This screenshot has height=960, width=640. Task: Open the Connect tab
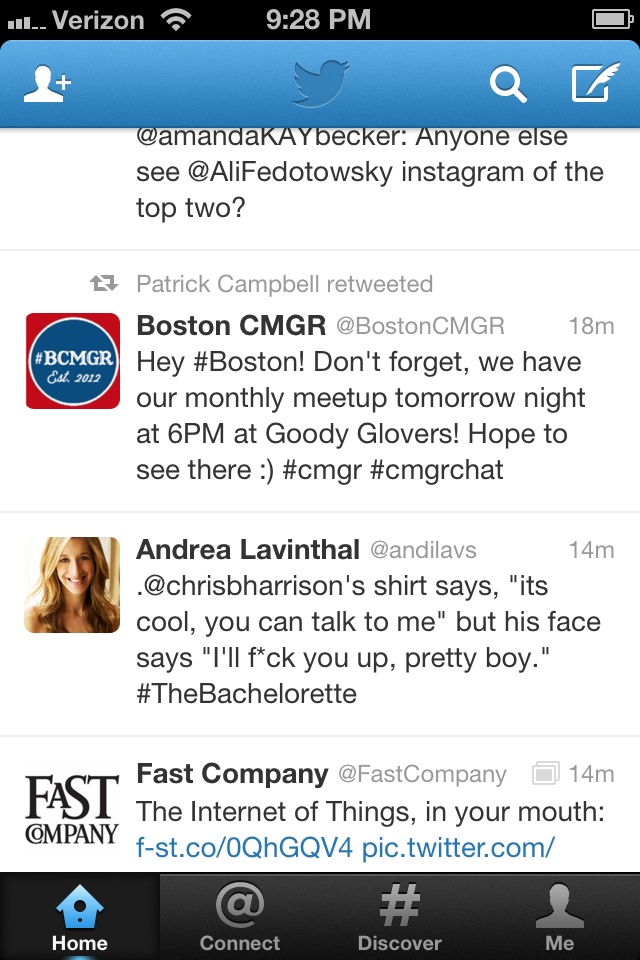pyautogui.click(x=240, y=917)
